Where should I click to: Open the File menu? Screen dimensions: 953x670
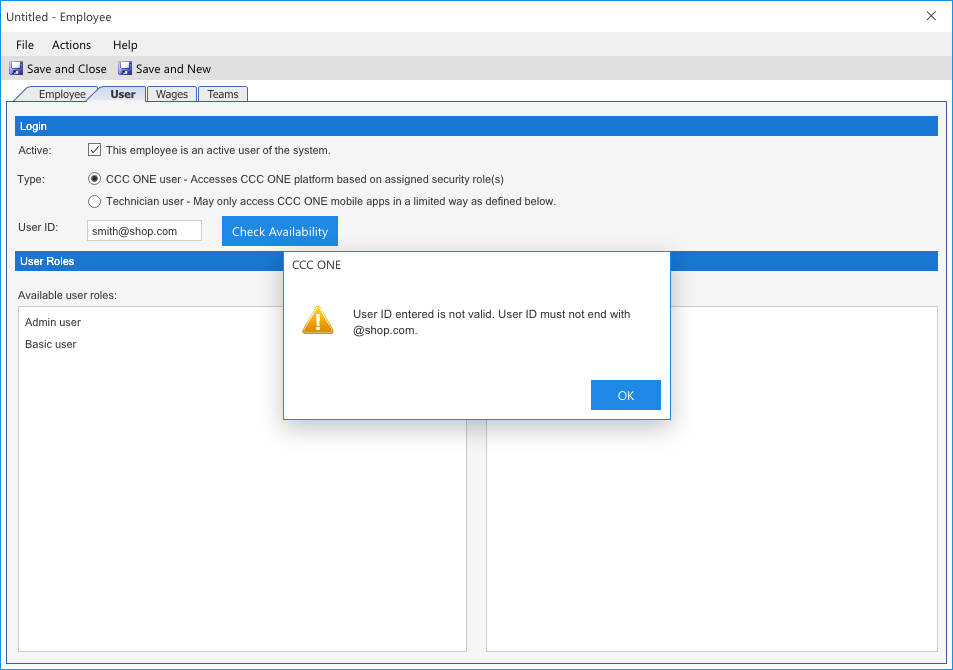(x=25, y=45)
